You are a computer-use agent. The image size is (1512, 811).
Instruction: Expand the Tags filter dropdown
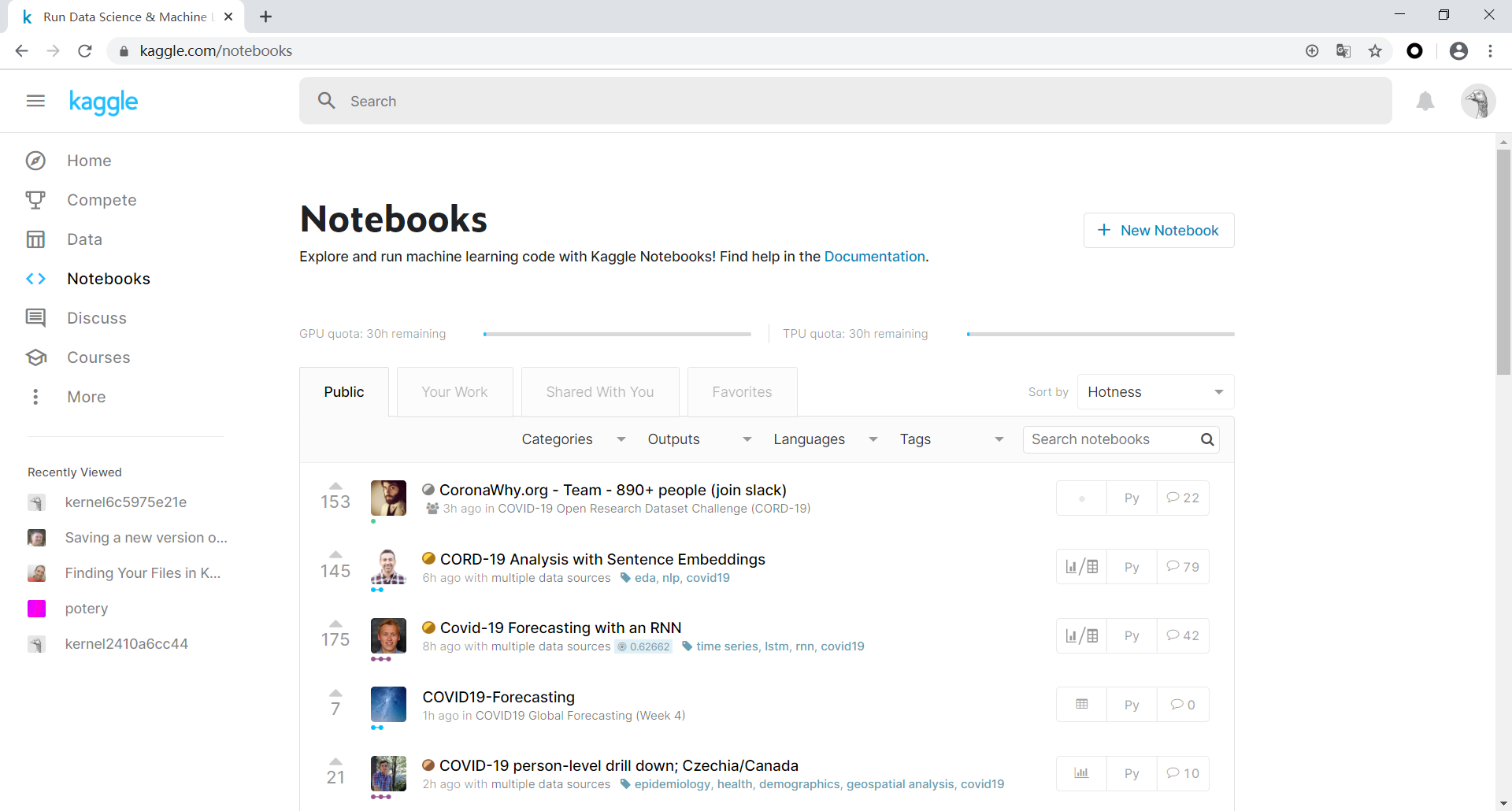pos(951,439)
